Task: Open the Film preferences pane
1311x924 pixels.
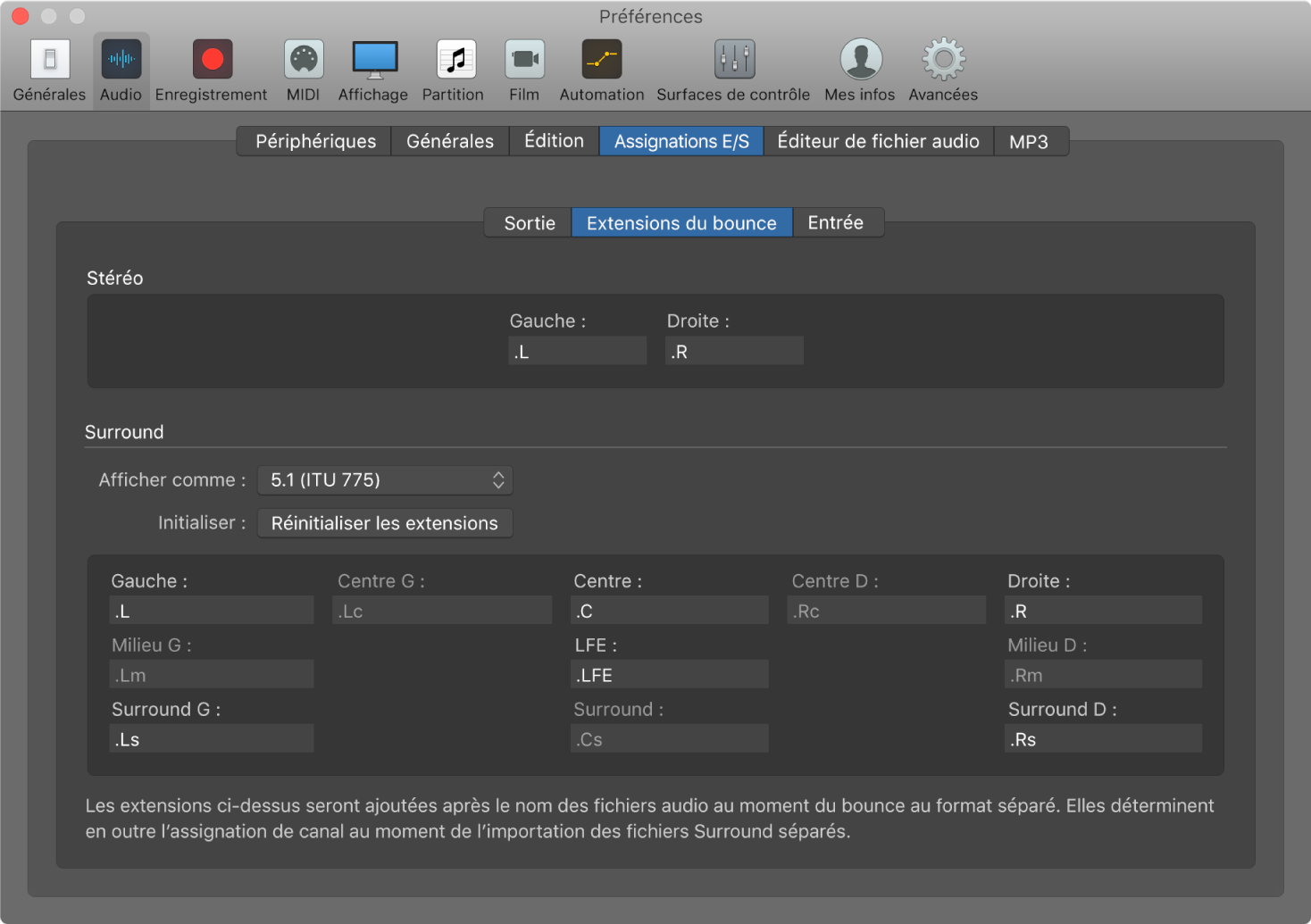Action: click(x=524, y=71)
